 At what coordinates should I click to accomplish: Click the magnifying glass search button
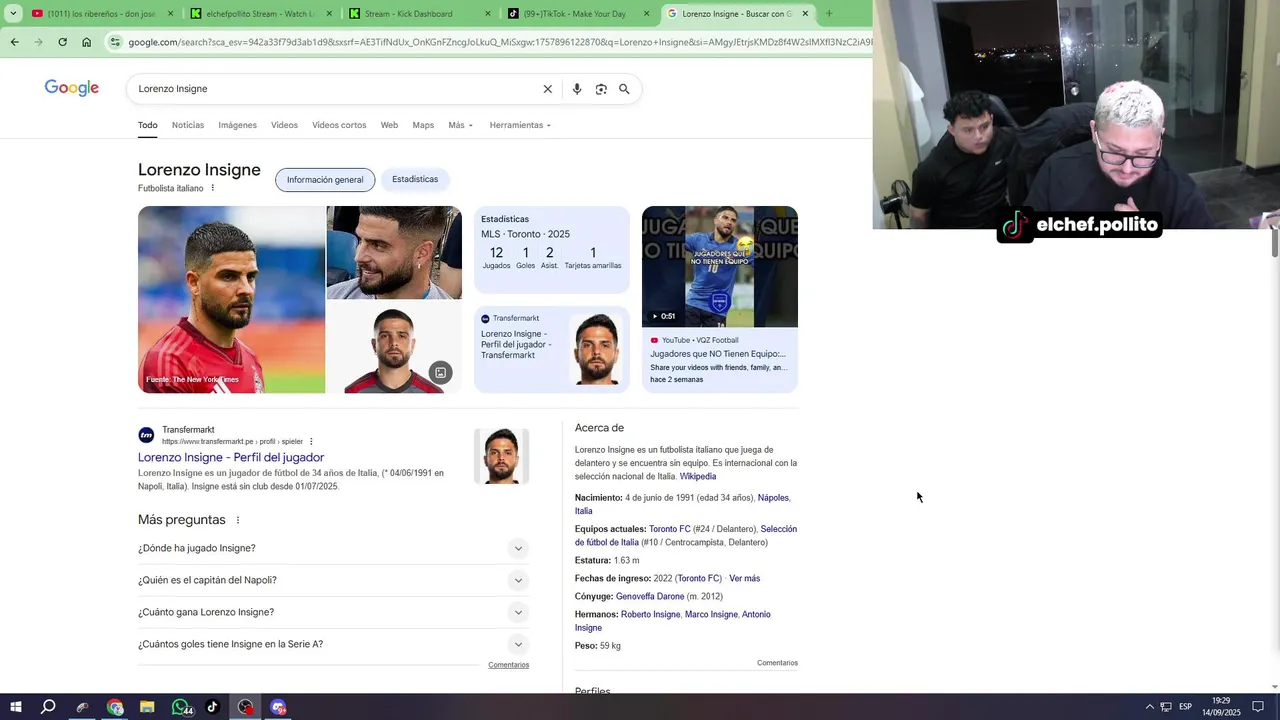pyautogui.click(x=624, y=89)
